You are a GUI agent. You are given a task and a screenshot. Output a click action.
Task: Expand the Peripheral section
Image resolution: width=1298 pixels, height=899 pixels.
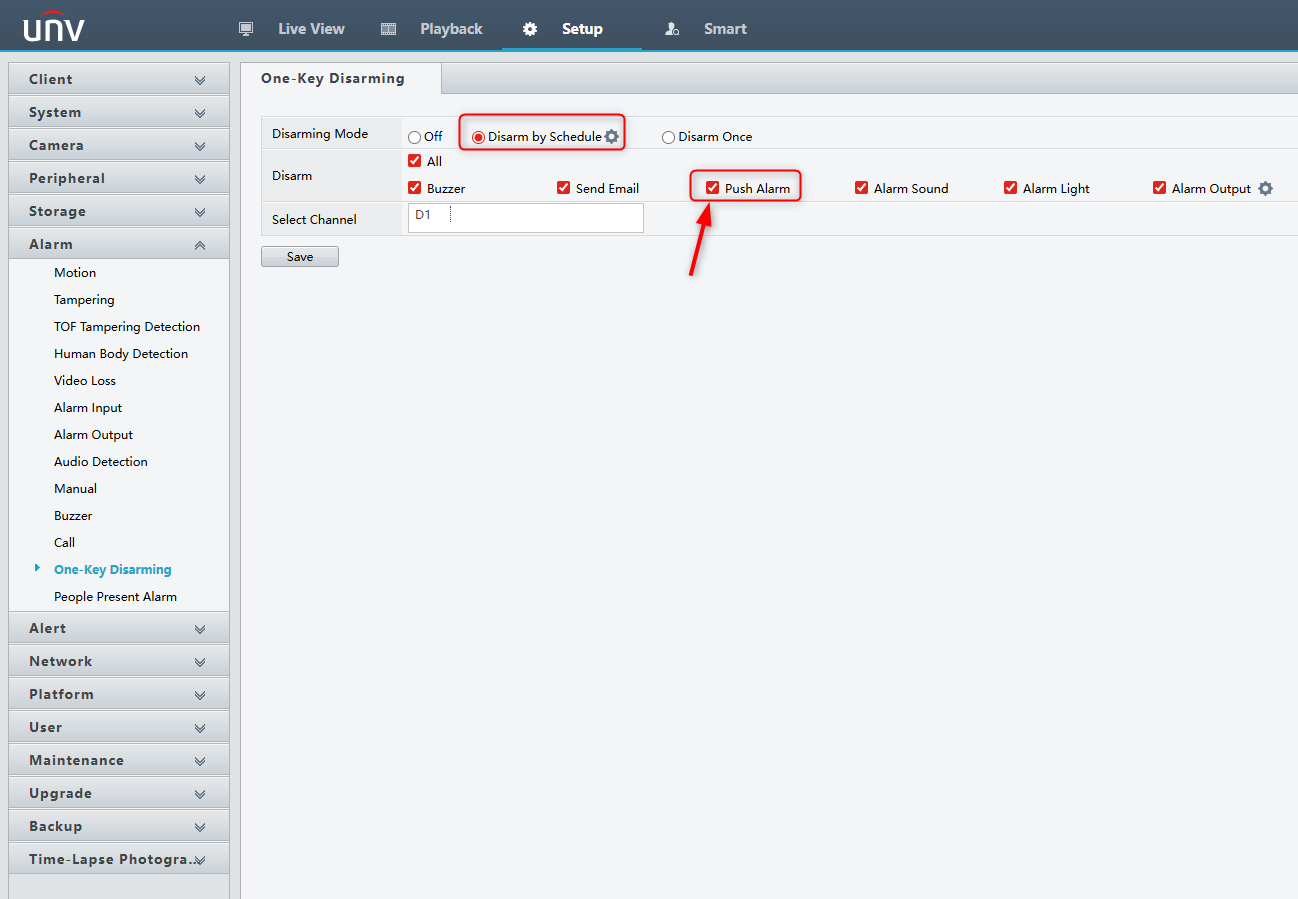119,179
